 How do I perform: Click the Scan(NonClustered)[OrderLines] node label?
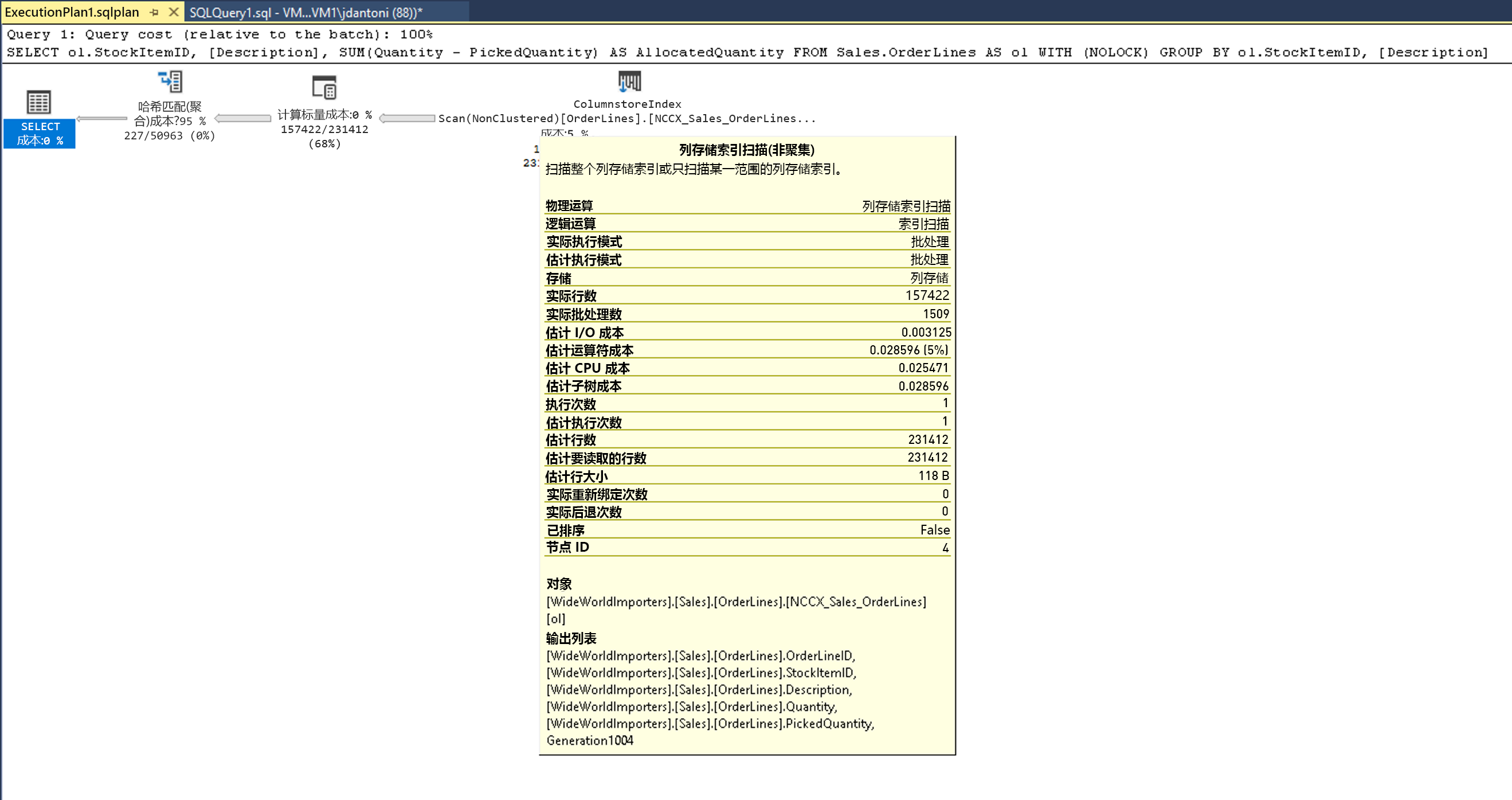pos(626,119)
